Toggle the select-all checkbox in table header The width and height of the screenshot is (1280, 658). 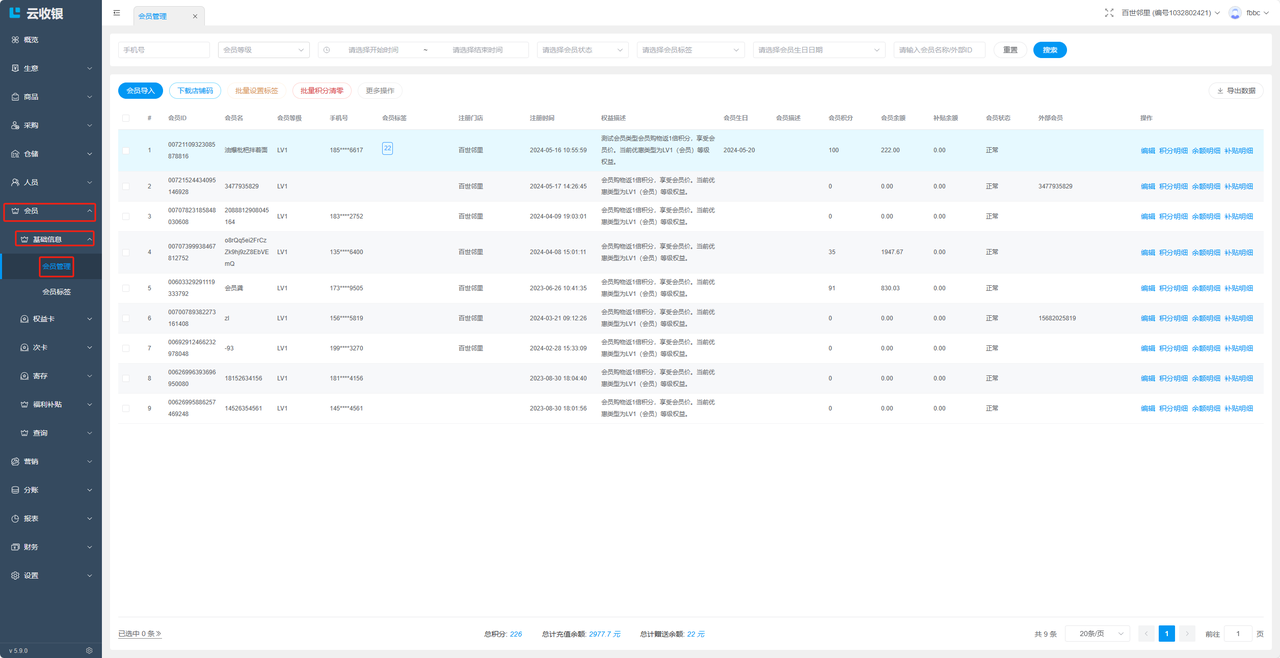126,118
